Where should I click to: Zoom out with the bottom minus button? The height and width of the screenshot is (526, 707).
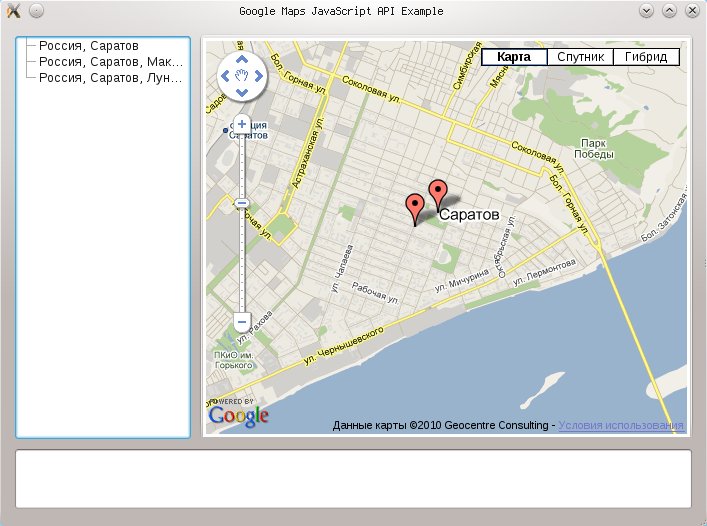point(242,322)
